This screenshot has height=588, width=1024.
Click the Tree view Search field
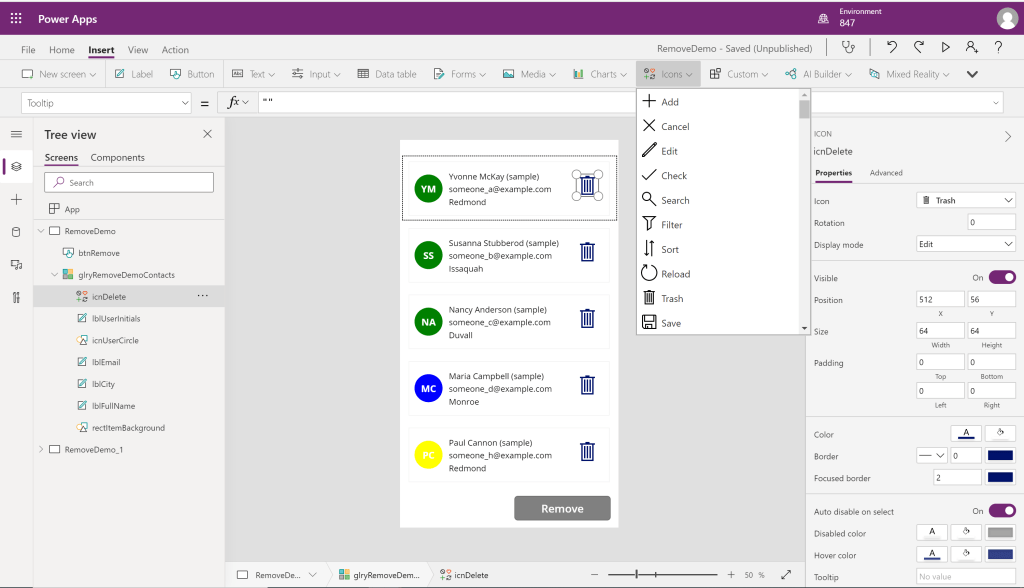pyautogui.click(x=129, y=182)
